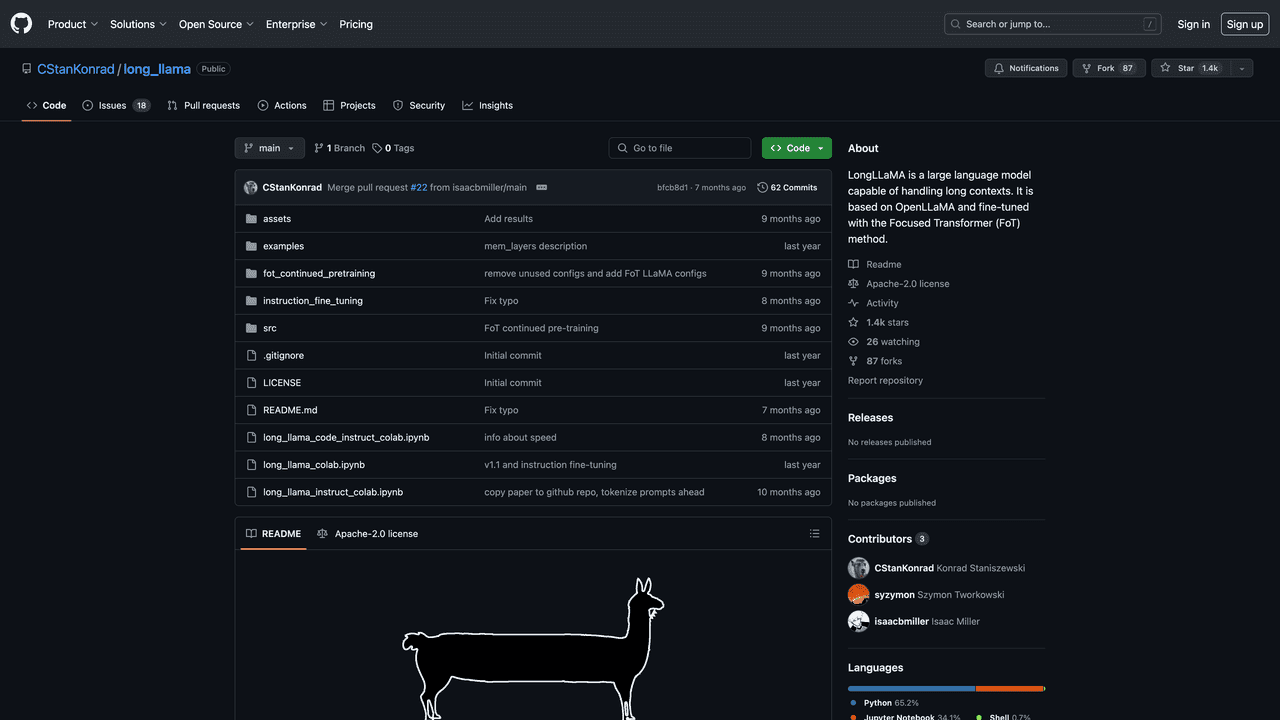
Task: Click the Go to file search box
Action: point(680,148)
